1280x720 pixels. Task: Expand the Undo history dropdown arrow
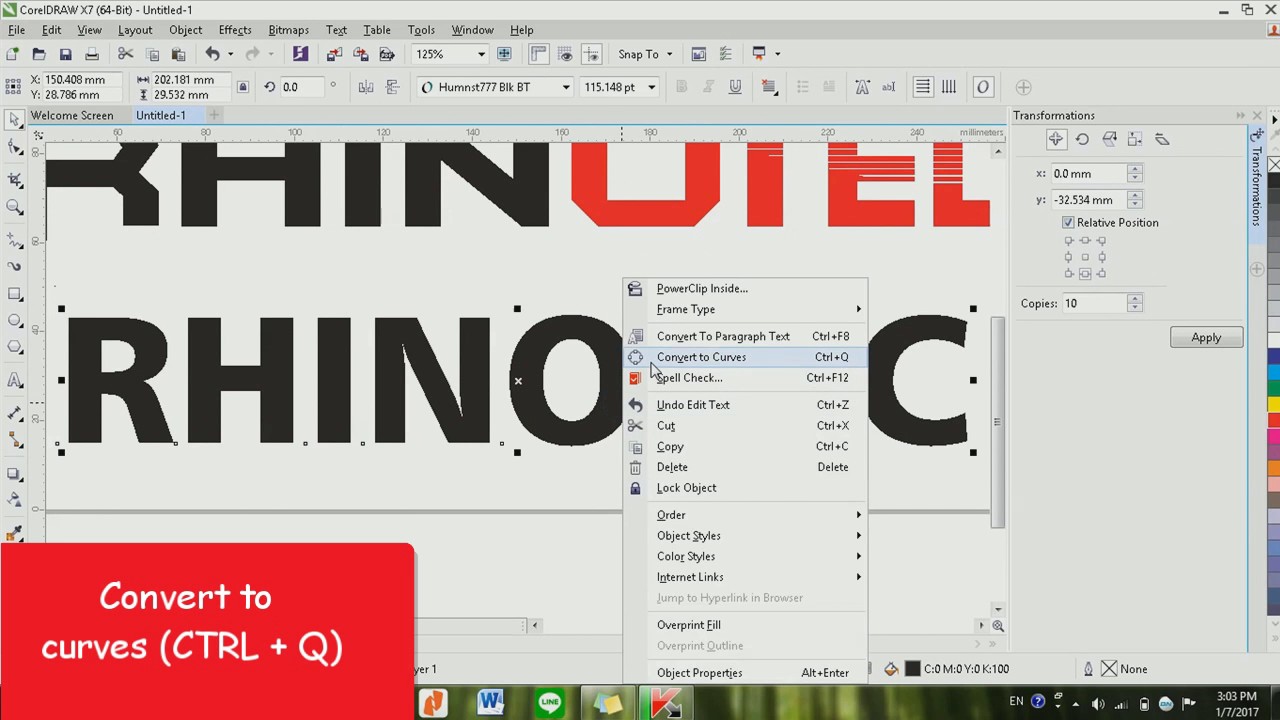pos(230,54)
